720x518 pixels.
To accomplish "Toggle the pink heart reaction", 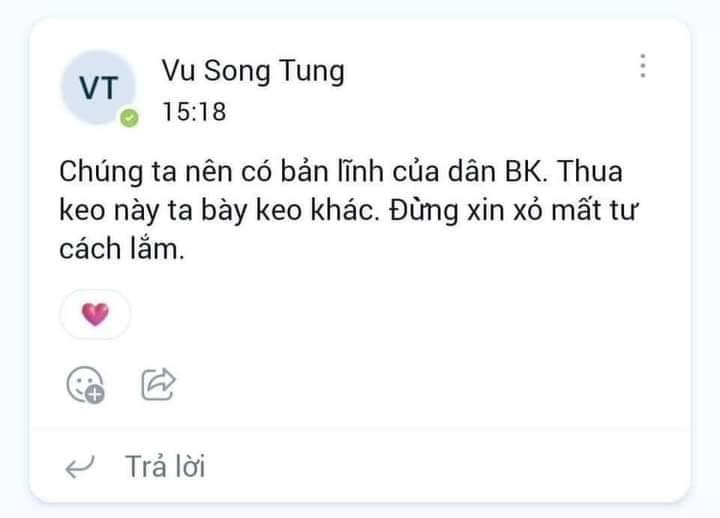I will pos(96,314).
